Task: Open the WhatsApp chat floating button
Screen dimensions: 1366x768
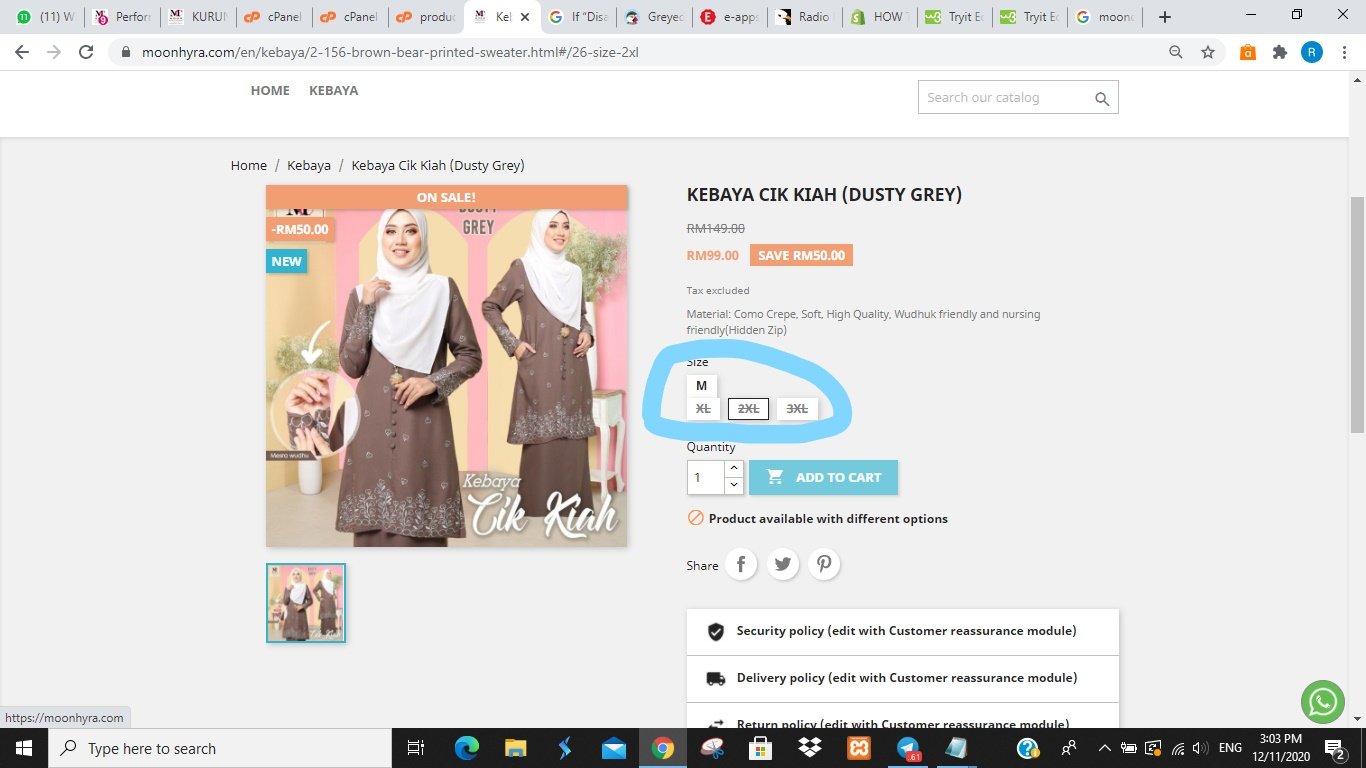Action: click(1322, 702)
